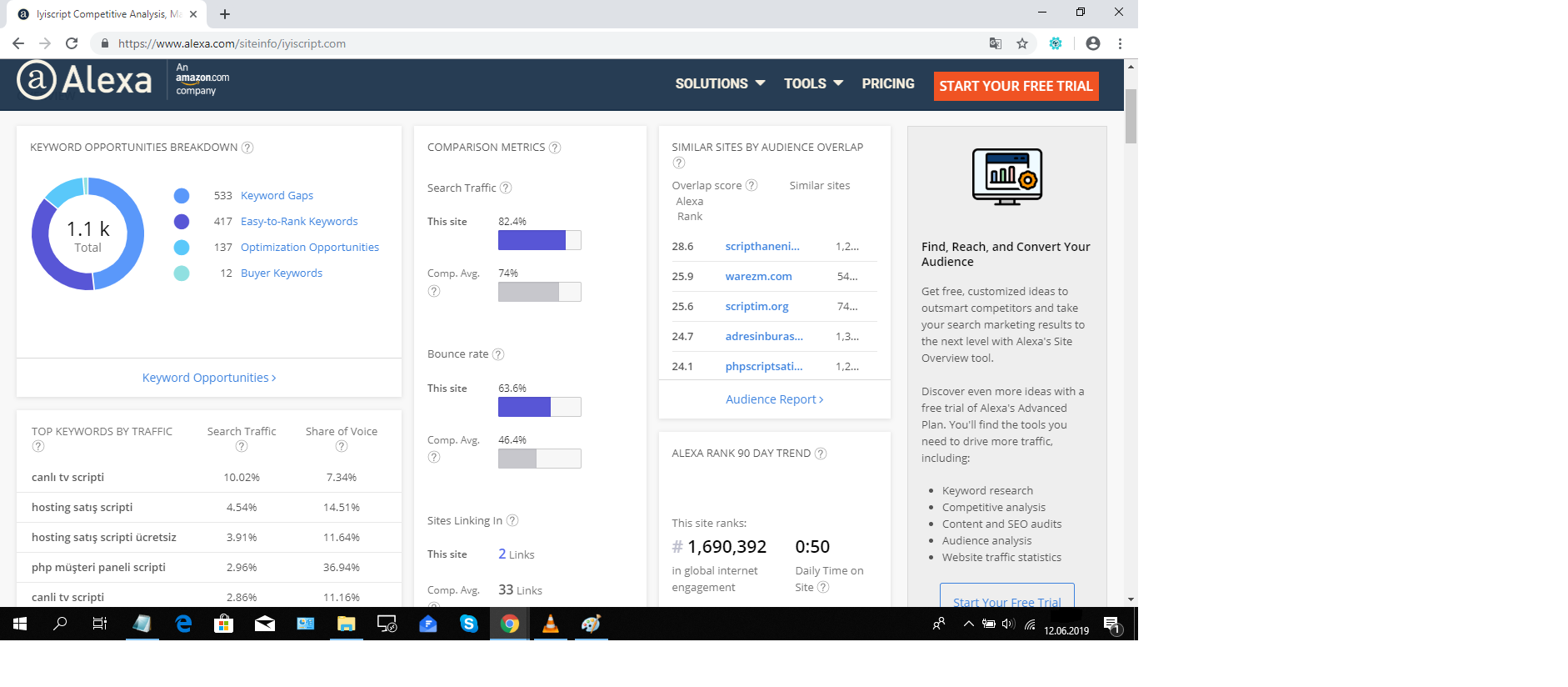
Task: Open the scripthaneni... similar site link
Action: point(762,247)
